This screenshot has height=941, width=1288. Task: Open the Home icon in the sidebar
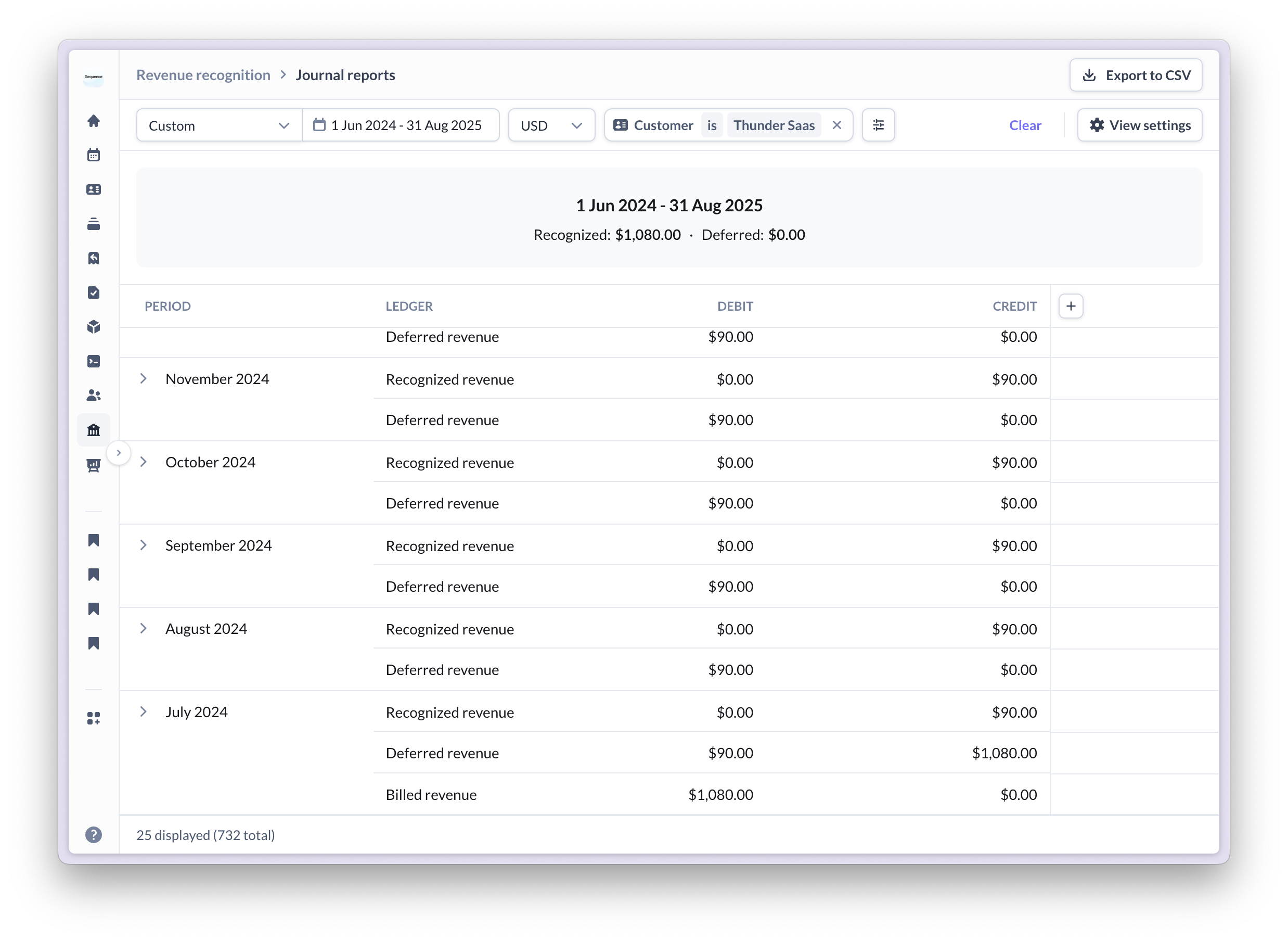[93, 121]
